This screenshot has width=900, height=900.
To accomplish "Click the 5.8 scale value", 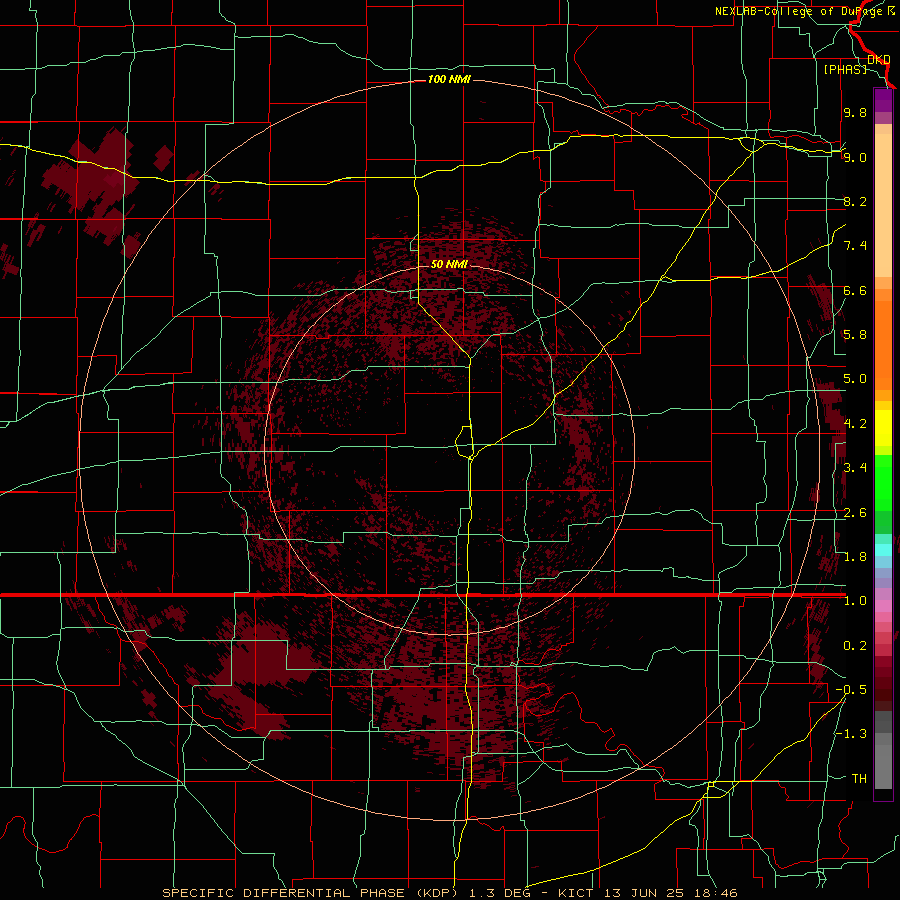I will click(855, 335).
